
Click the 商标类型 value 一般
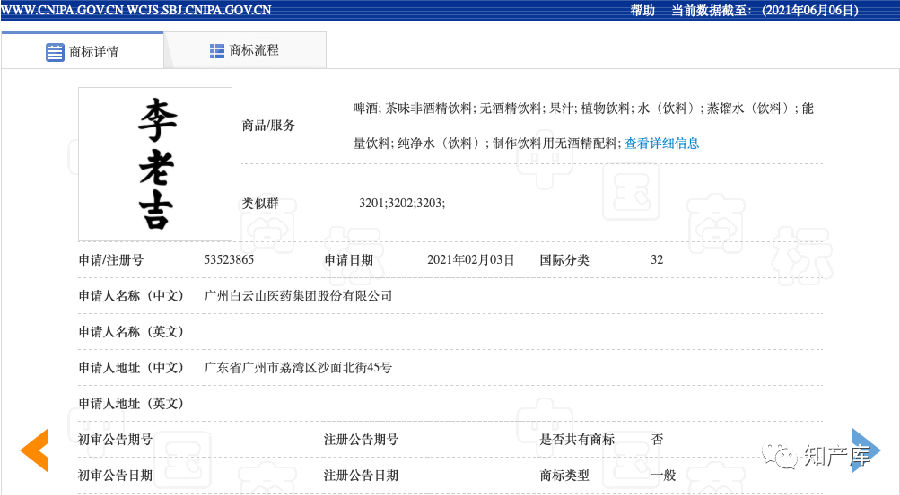663,475
